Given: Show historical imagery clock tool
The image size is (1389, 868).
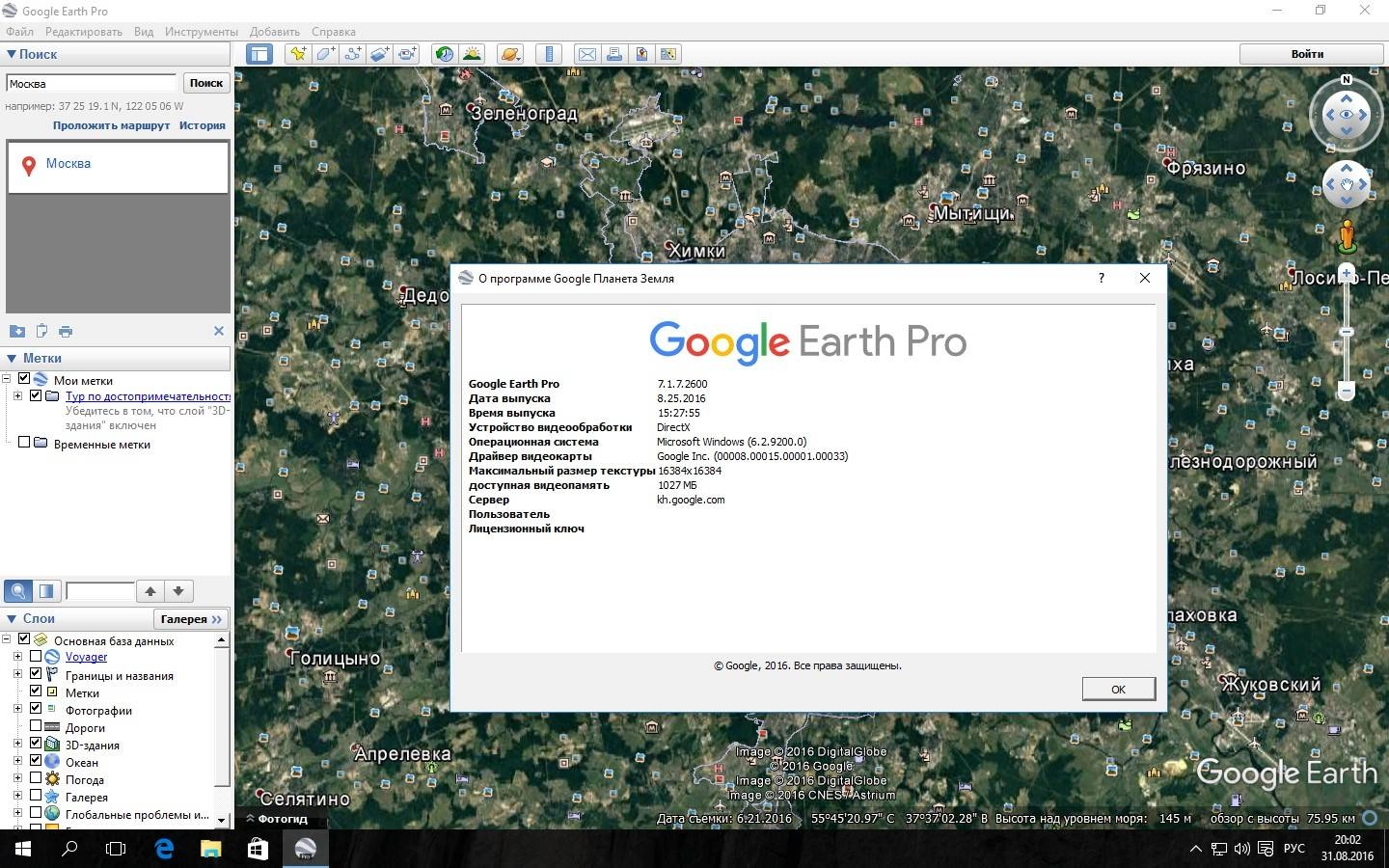Looking at the screenshot, I should coord(445,54).
